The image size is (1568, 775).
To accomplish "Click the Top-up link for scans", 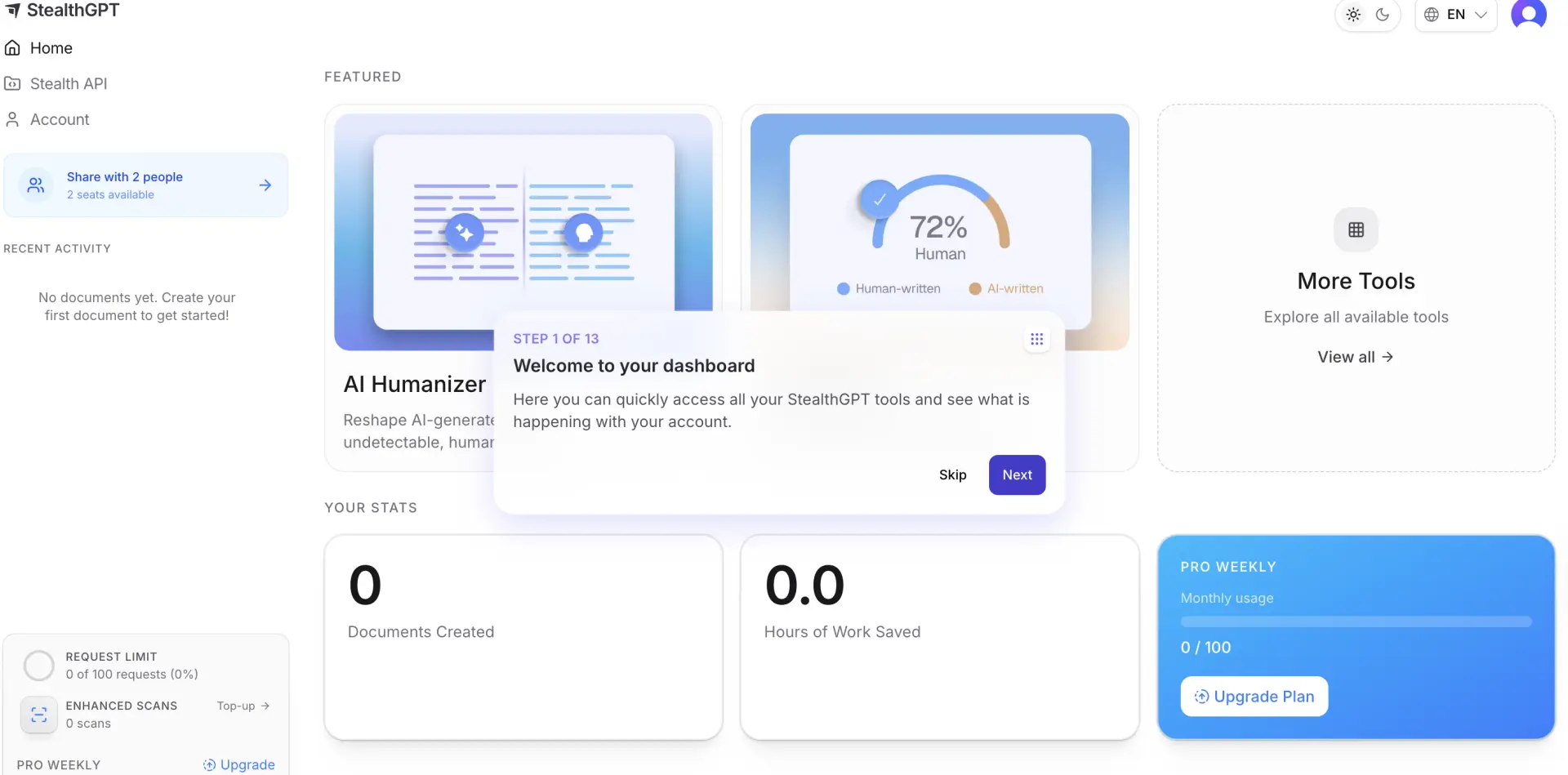I will click(243, 706).
